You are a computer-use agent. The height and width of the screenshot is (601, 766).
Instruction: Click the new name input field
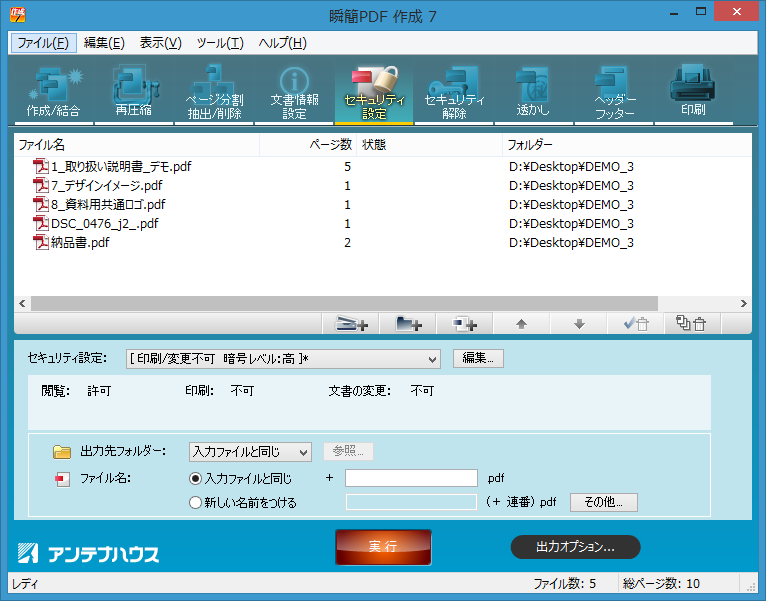(x=411, y=502)
